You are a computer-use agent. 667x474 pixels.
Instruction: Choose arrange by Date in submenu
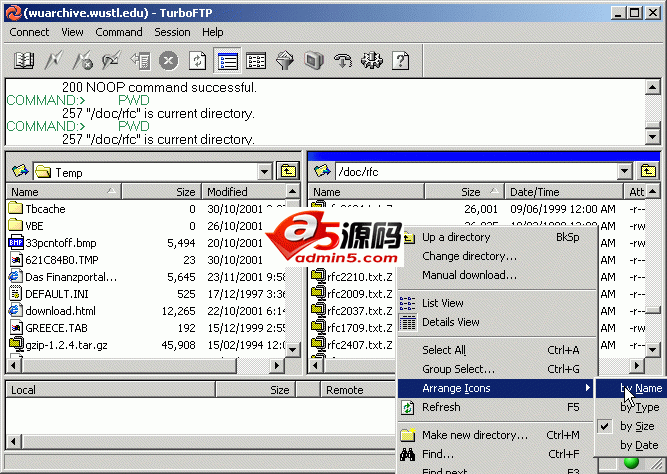(x=639, y=445)
